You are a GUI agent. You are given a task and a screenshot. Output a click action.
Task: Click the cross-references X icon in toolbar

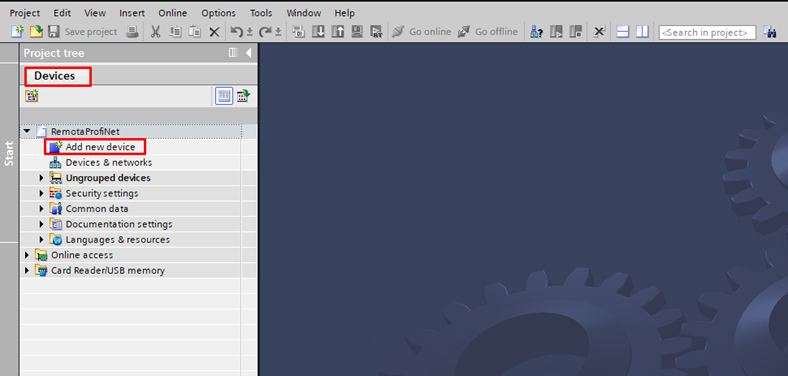(x=599, y=32)
